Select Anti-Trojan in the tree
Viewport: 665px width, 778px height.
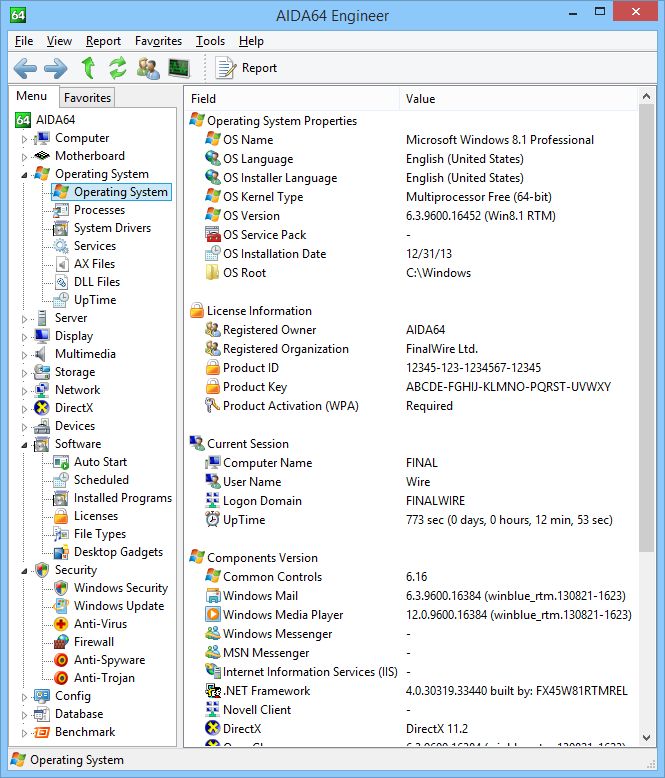pos(104,678)
